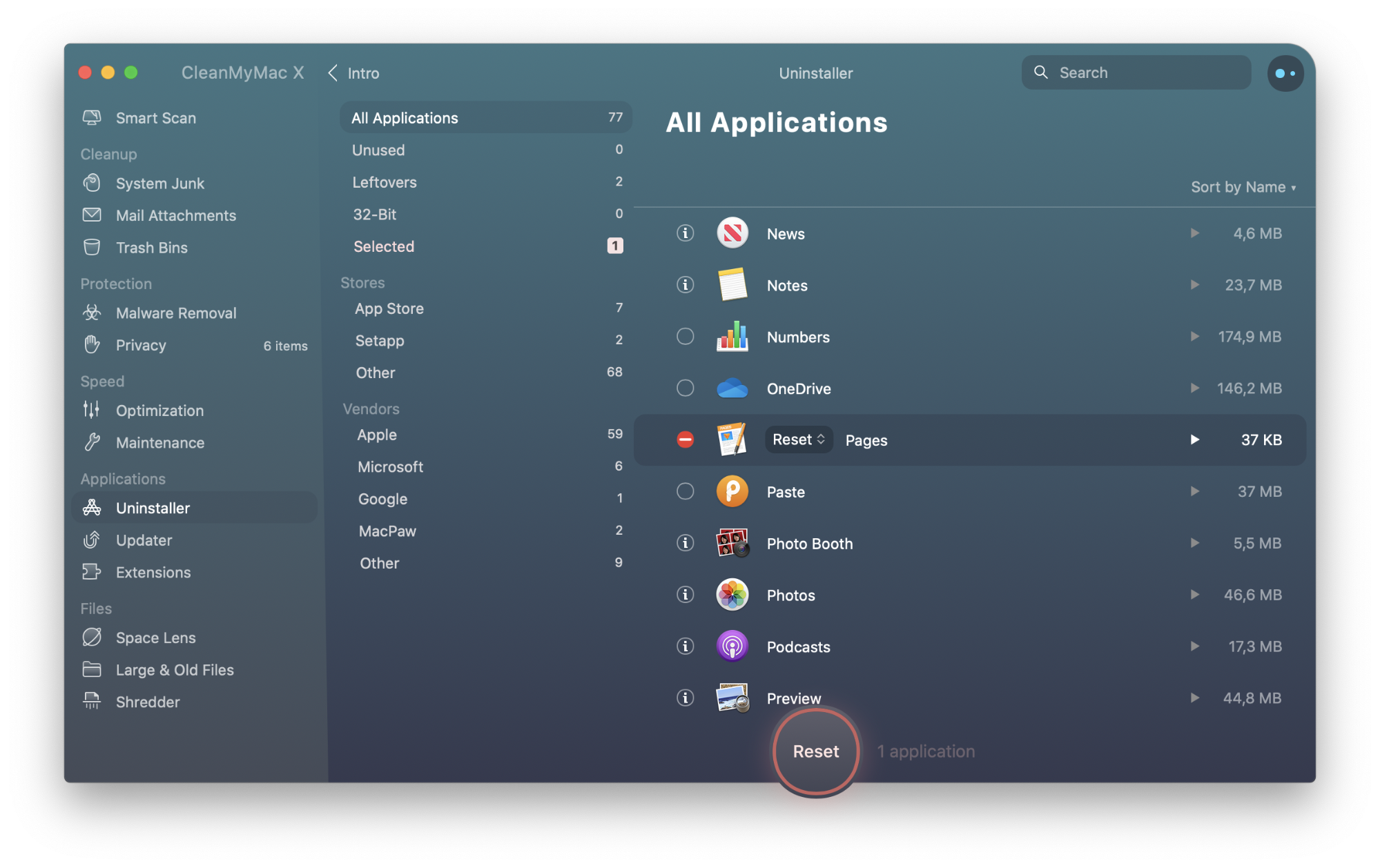Click the Trash Bins icon

coord(92,247)
